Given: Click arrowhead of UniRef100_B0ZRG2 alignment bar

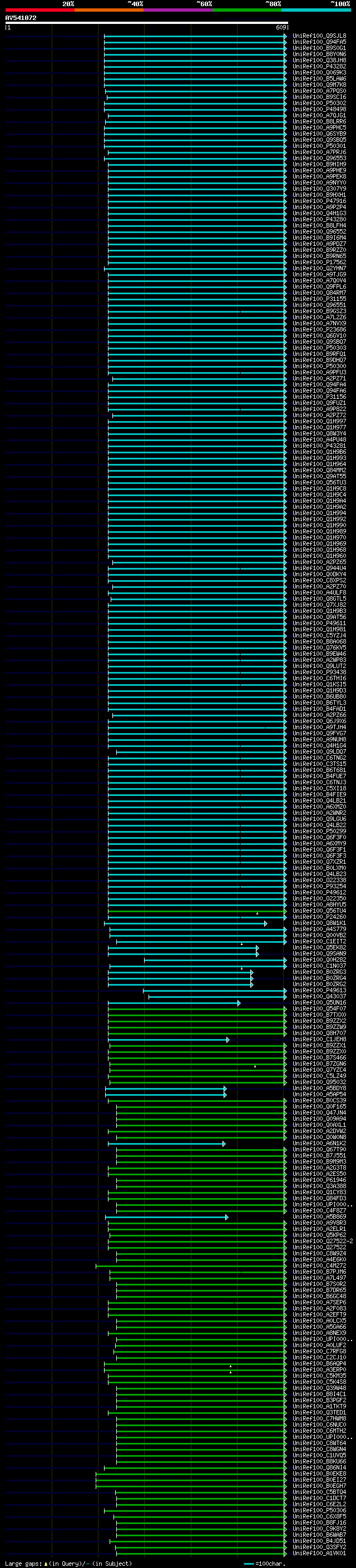Looking at the screenshot, I should pos(252,985).
